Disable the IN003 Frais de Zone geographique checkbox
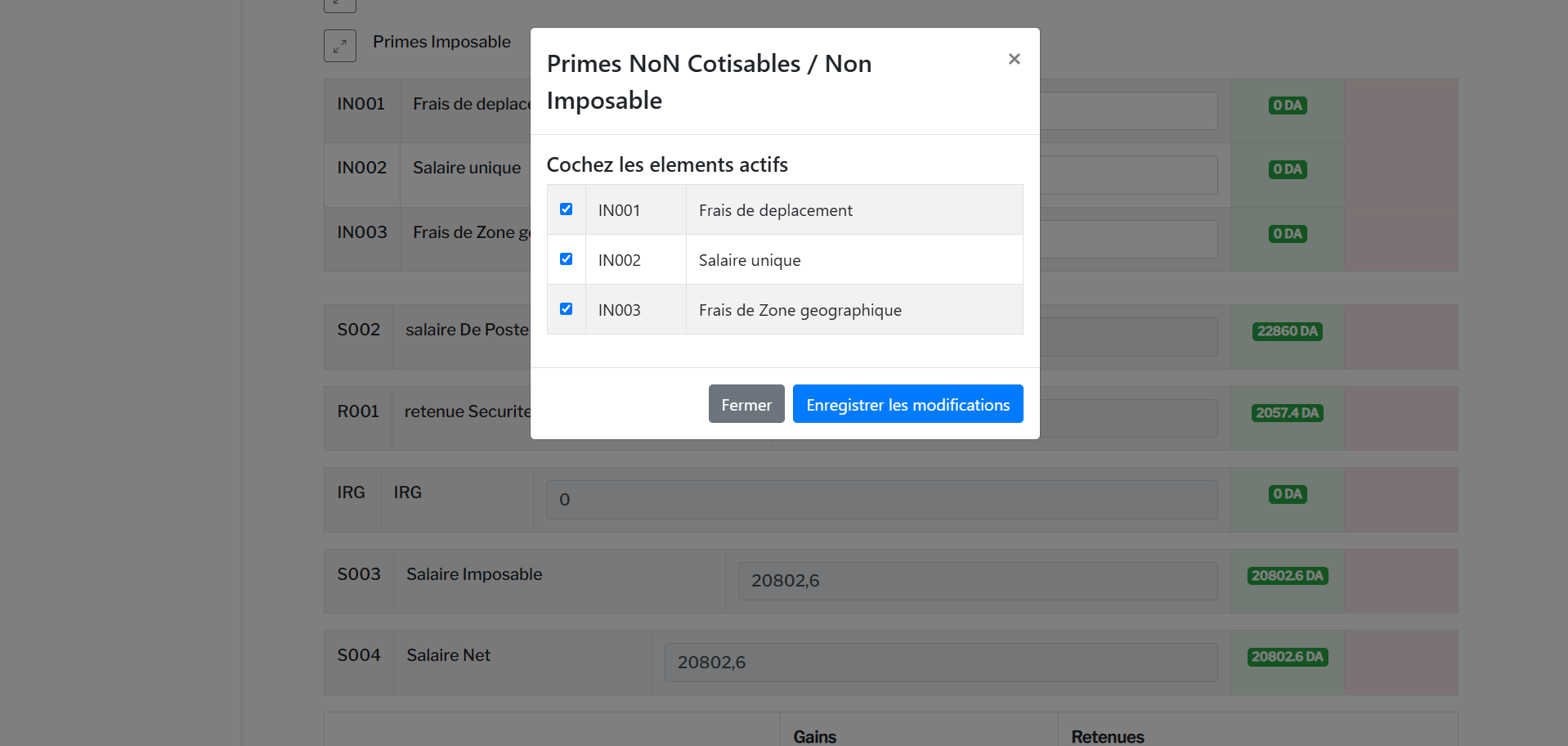 coord(566,309)
